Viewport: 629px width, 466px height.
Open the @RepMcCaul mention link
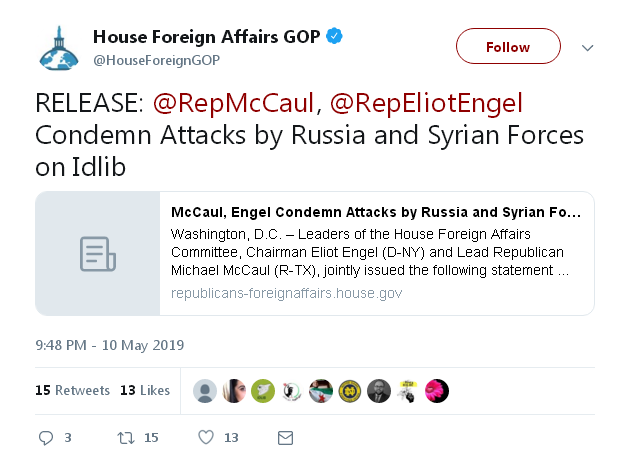pos(233,103)
